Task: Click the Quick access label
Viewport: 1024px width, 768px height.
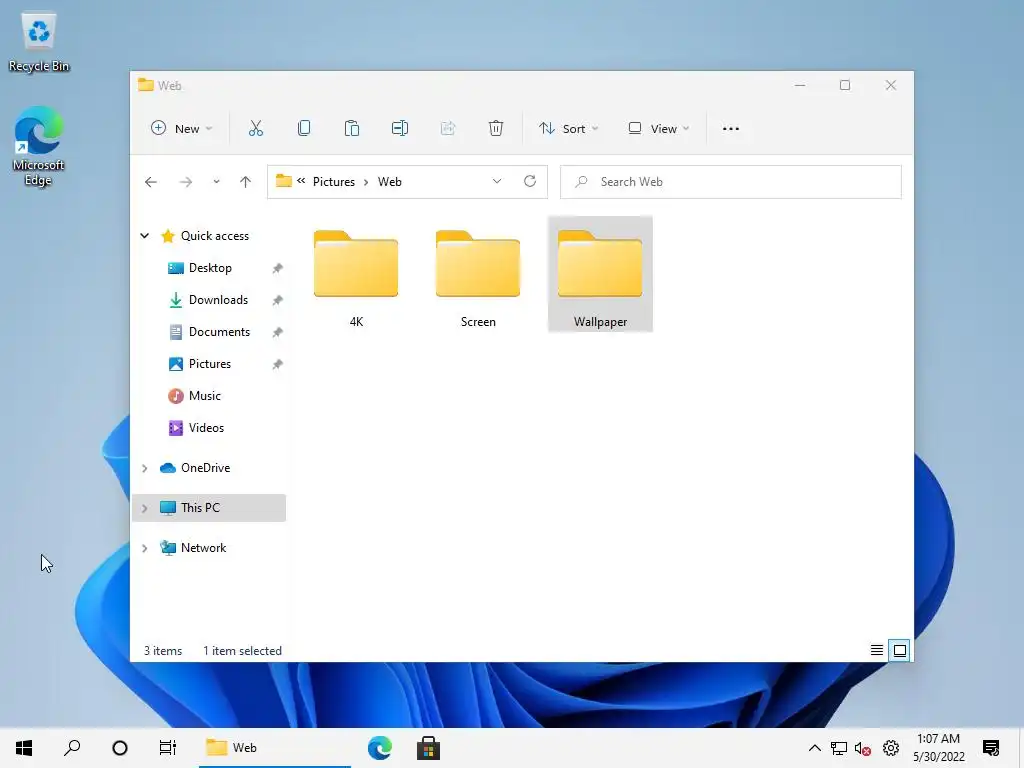Action: click(x=215, y=236)
